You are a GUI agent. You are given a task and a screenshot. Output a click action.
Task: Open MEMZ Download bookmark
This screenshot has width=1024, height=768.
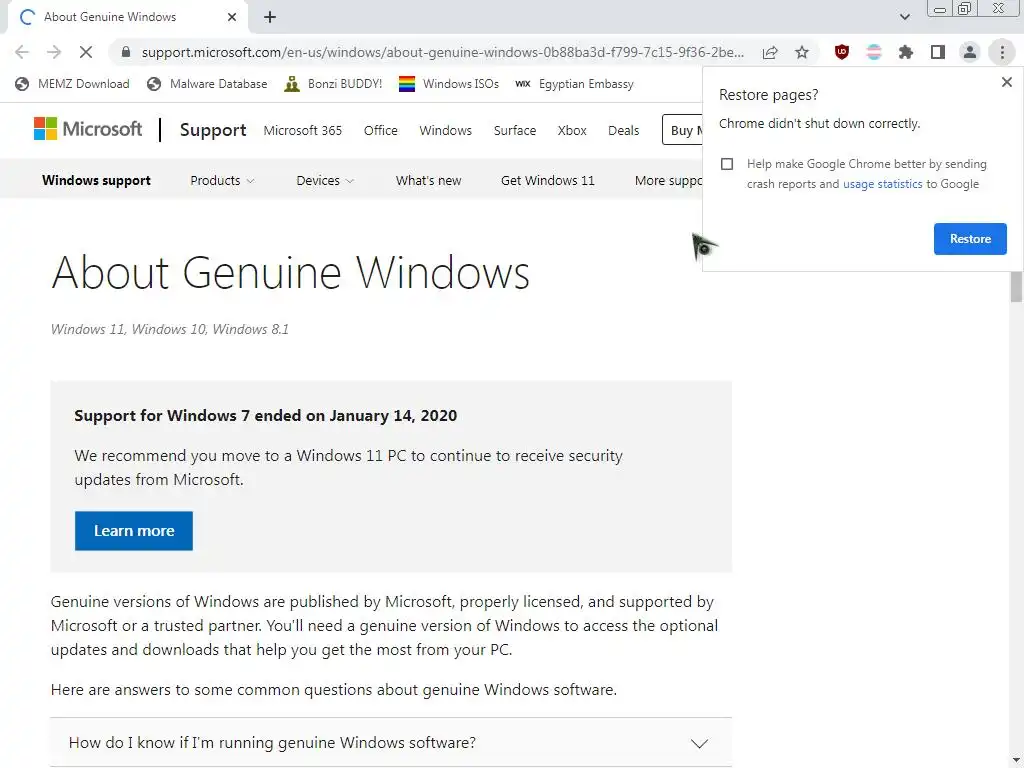(x=72, y=84)
